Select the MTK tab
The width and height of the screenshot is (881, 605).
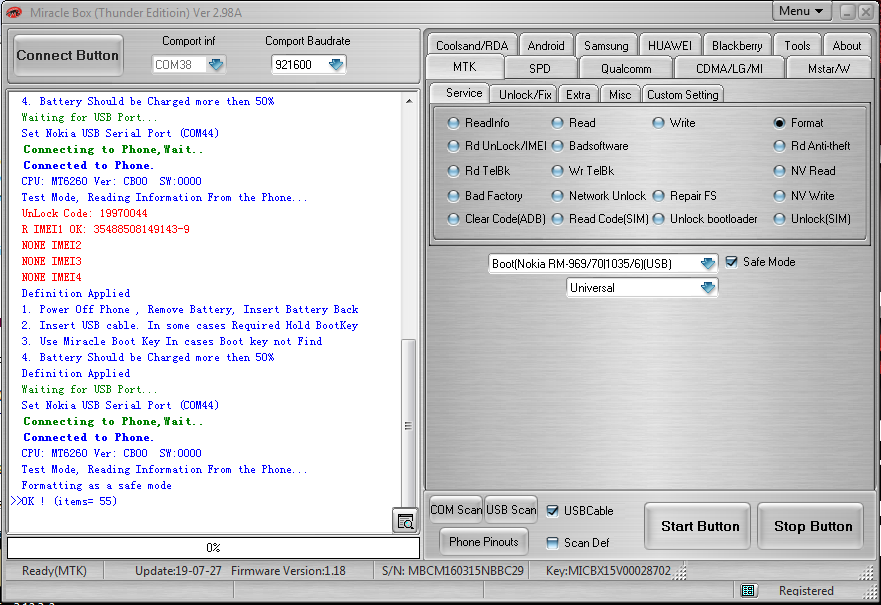pyautogui.click(x=465, y=67)
